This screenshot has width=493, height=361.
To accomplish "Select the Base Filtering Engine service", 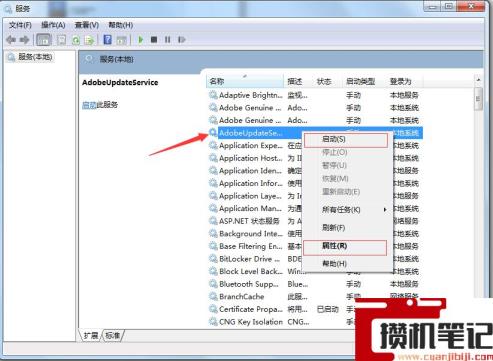I will [x=255, y=246].
